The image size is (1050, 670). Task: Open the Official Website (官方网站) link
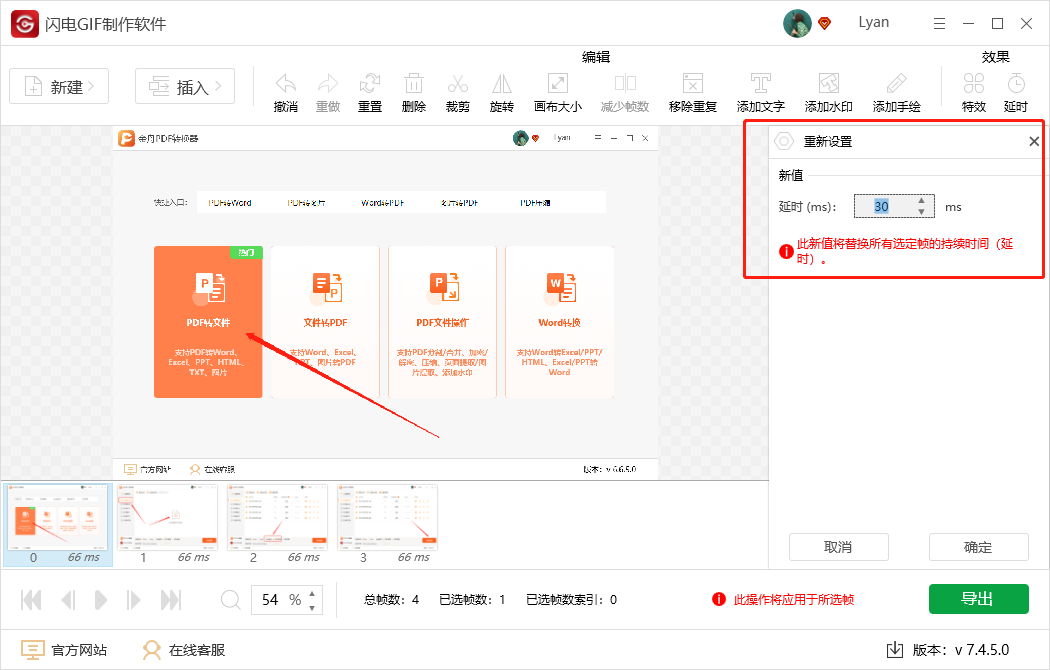tap(64, 650)
